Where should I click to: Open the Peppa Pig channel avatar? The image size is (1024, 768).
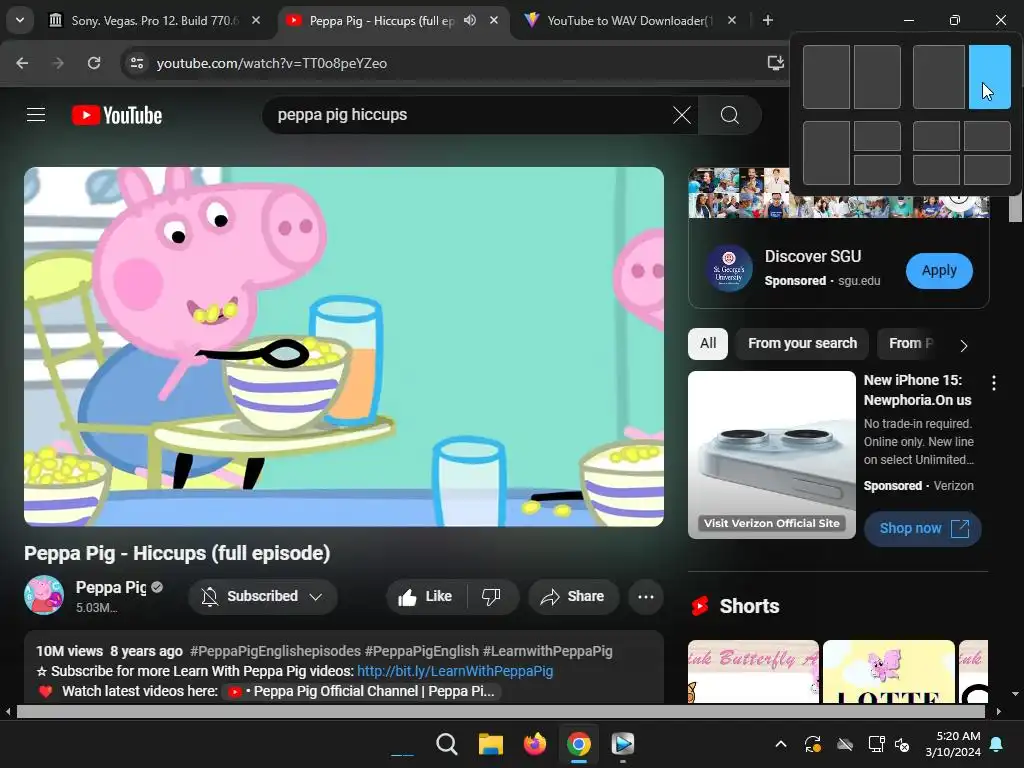coord(44,595)
